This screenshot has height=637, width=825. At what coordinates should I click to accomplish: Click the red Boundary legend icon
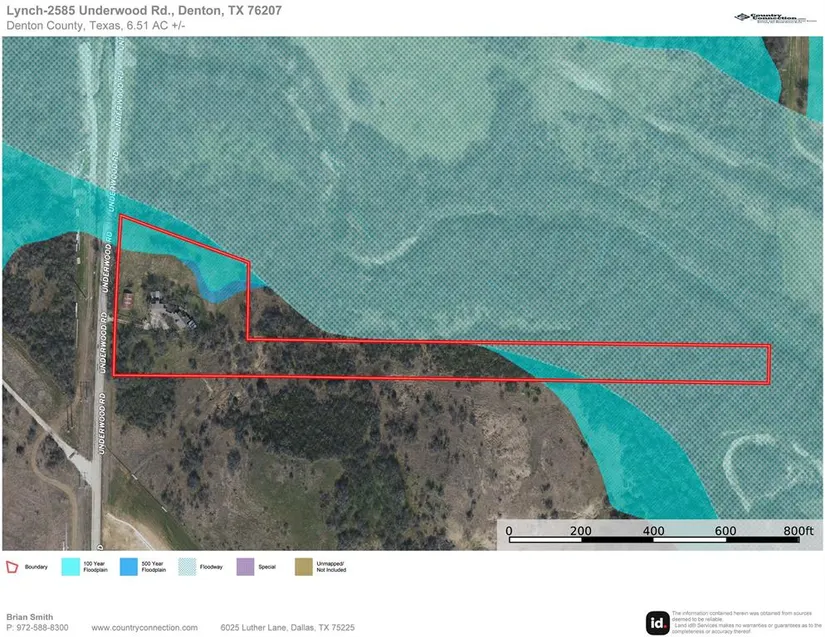(12, 567)
